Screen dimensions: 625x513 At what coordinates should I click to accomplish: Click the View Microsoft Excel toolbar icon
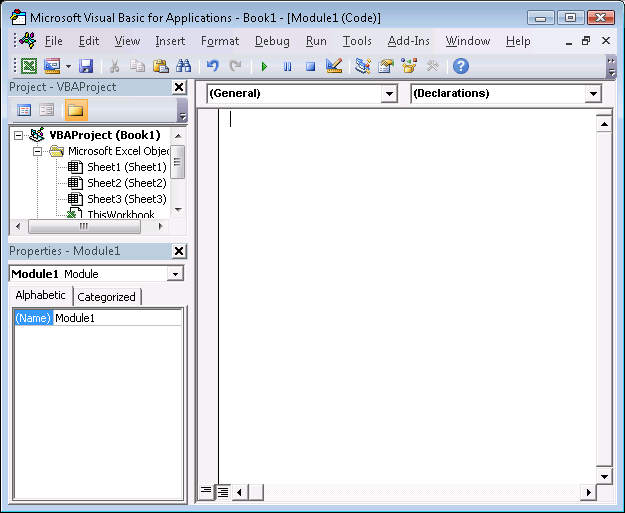pyautogui.click(x=29, y=66)
